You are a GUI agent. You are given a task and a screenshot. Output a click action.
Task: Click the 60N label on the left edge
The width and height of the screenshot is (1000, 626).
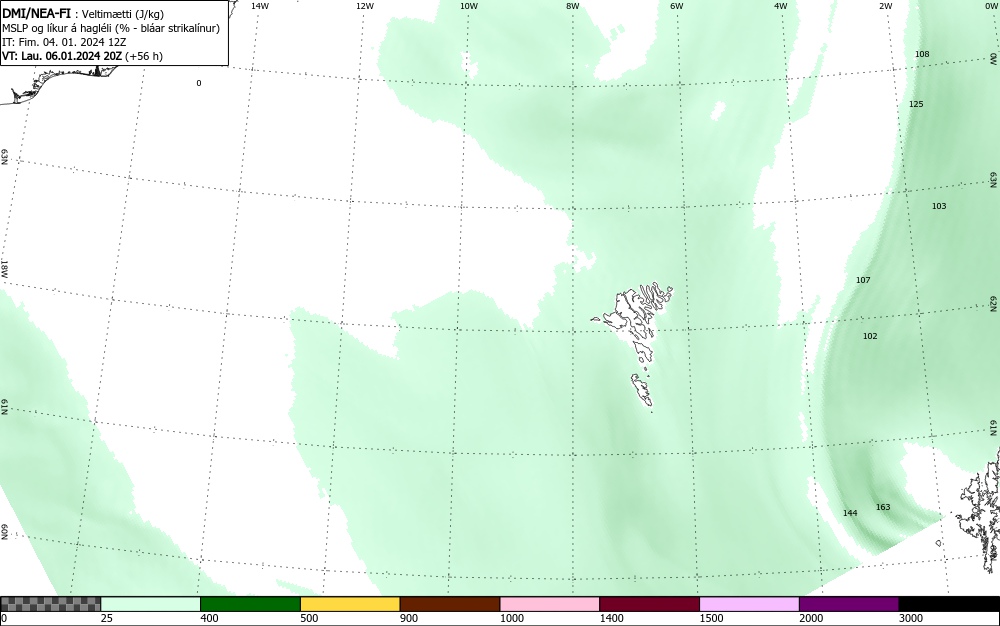[x=4, y=532]
